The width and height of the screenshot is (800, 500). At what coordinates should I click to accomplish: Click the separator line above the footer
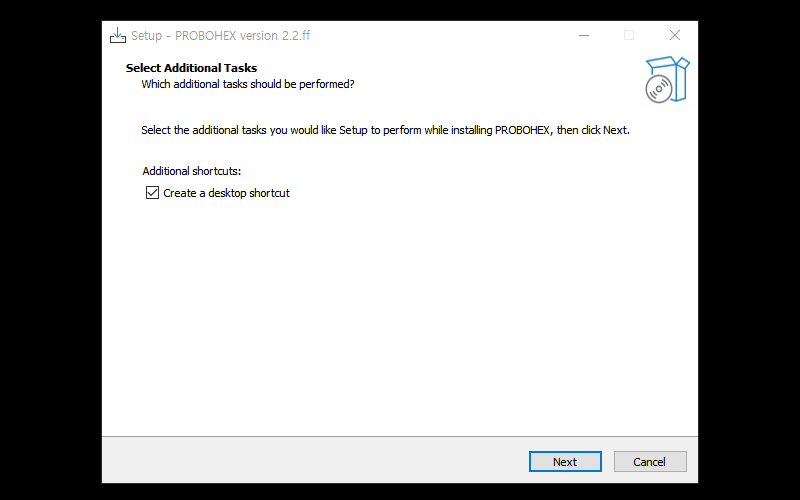[x=399, y=436]
